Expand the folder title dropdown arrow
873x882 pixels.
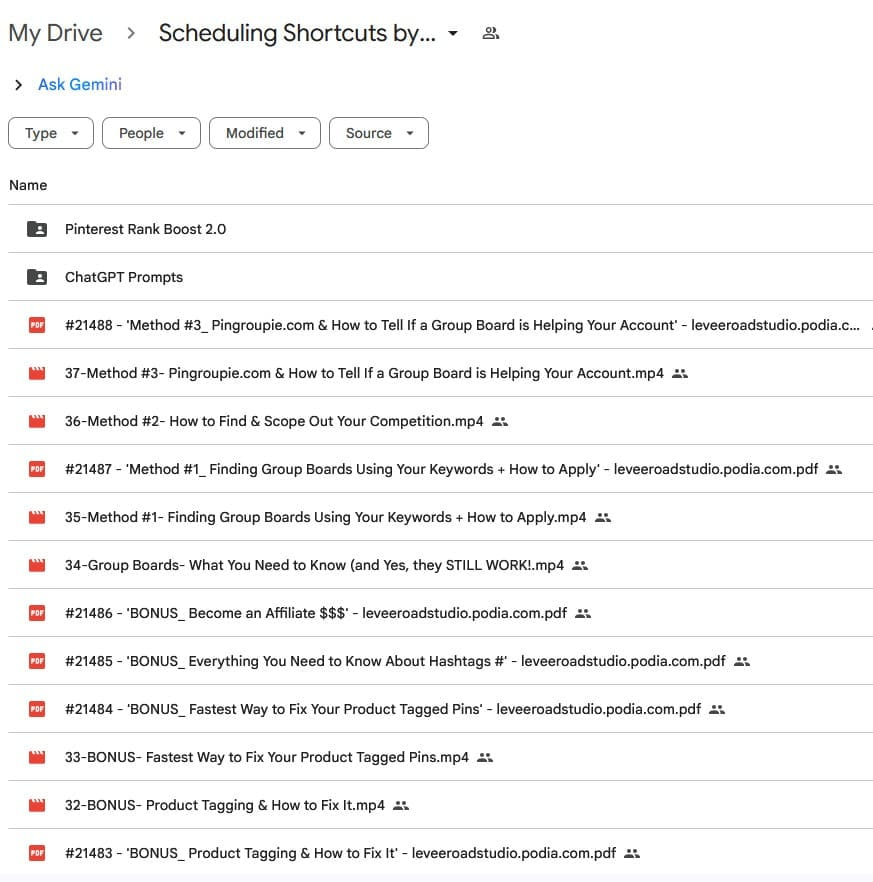click(453, 33)
